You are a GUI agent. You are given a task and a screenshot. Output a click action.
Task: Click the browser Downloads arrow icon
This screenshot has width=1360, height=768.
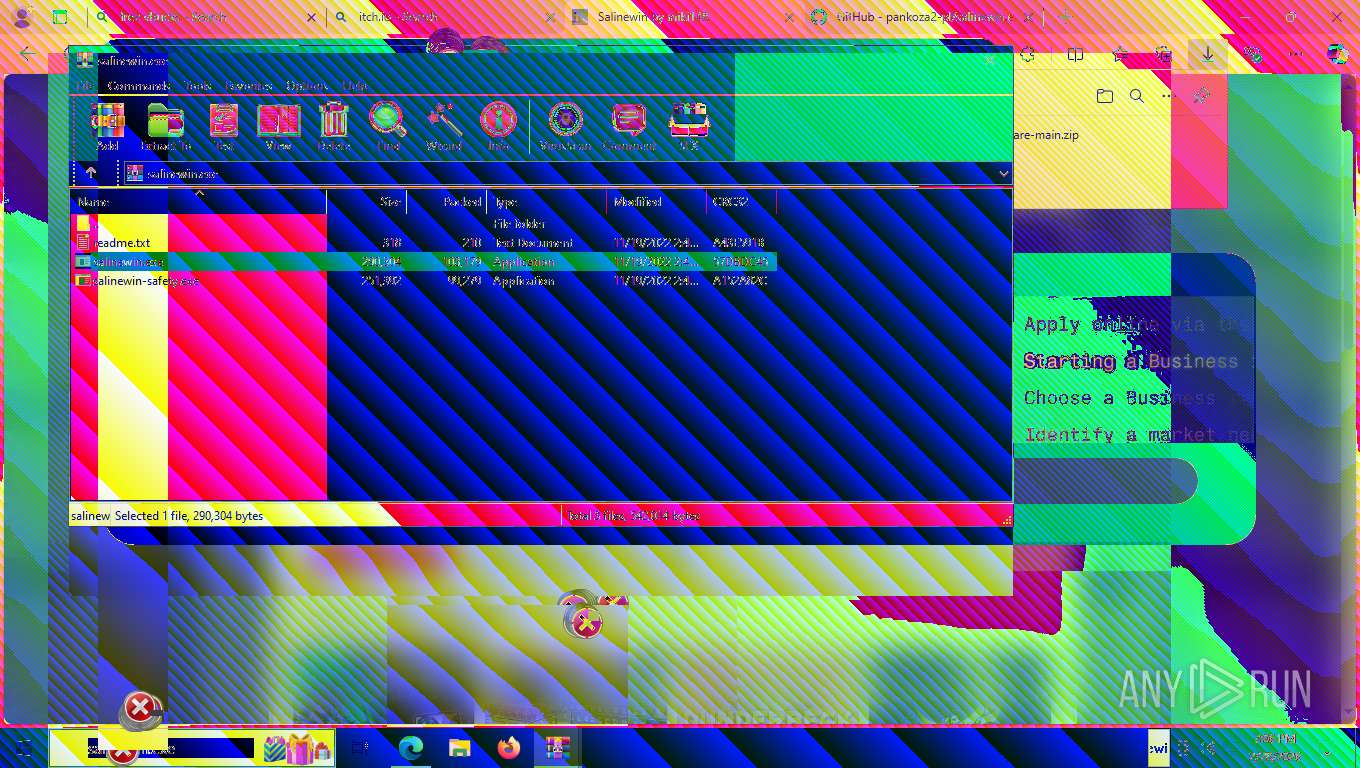point(1208,55)
